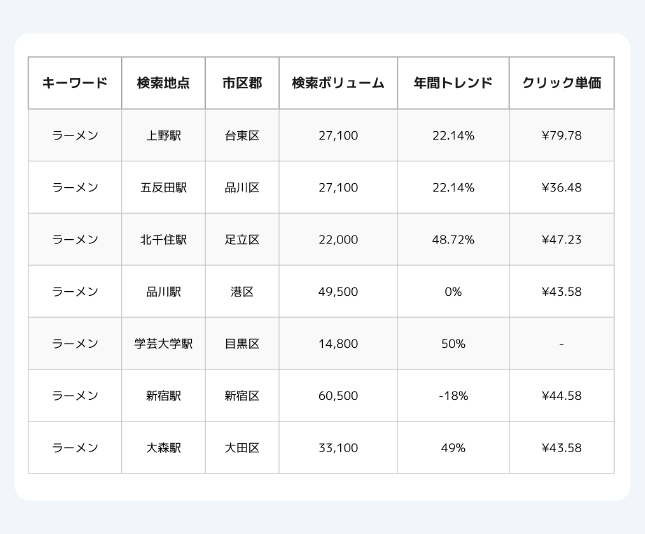645x534 pixels.
Task: Click the 48.72% trend value
Action: [x=453, y=239]
